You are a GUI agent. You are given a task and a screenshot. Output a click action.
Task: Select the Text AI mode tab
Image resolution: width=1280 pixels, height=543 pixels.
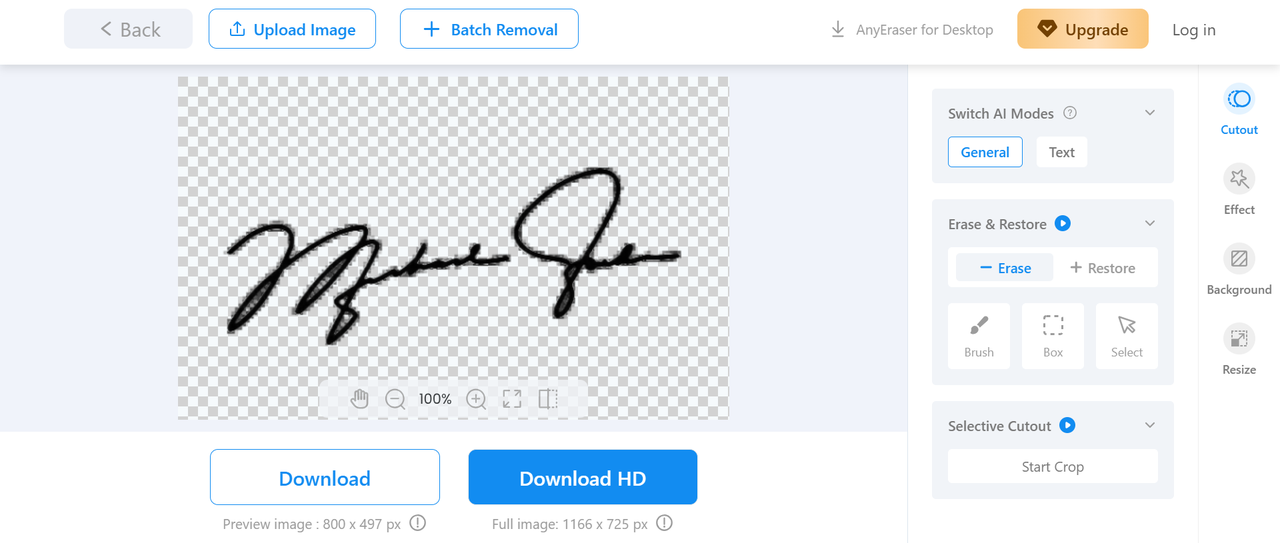1062,152
